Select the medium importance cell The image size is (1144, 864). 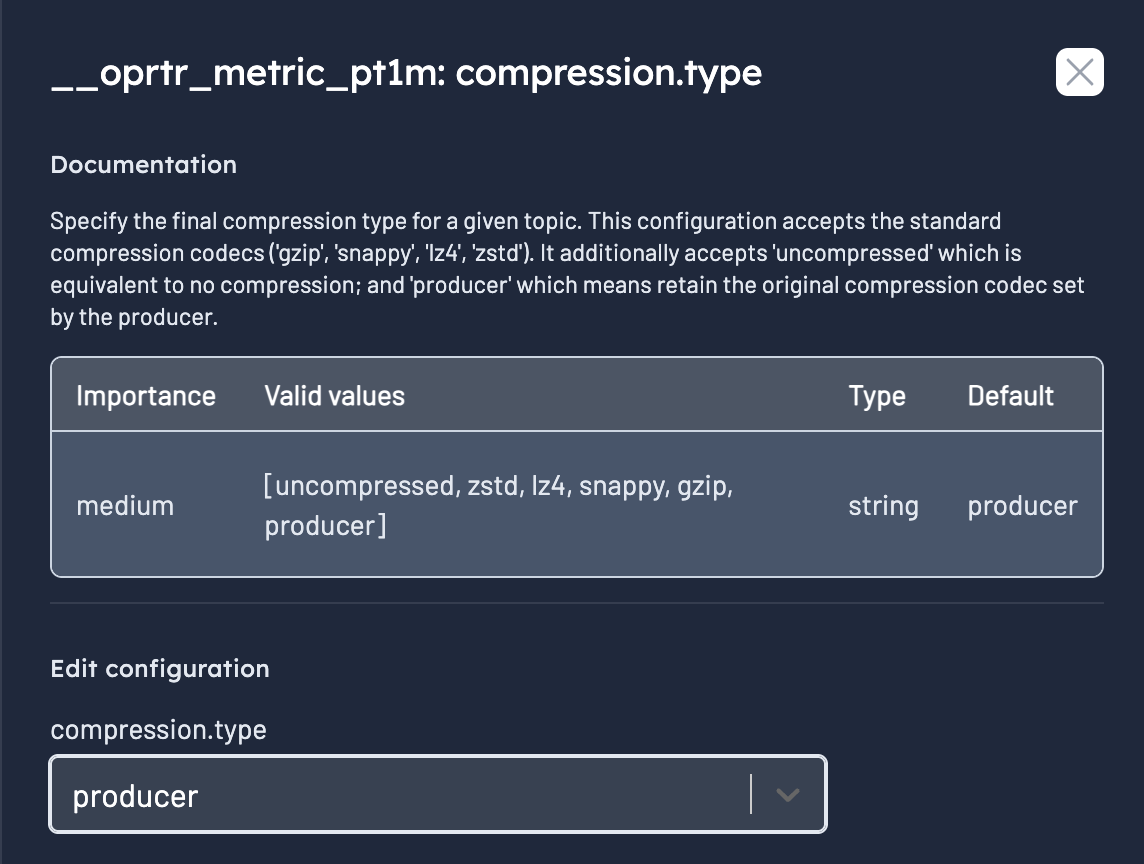[124, 505]
